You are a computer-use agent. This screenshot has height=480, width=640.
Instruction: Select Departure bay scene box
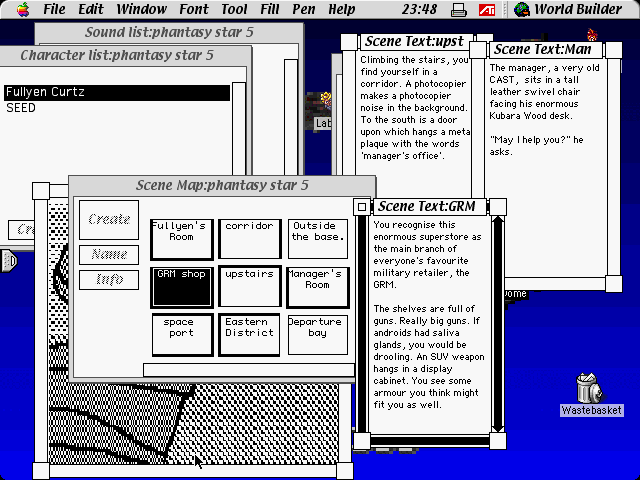pos(318,335)
